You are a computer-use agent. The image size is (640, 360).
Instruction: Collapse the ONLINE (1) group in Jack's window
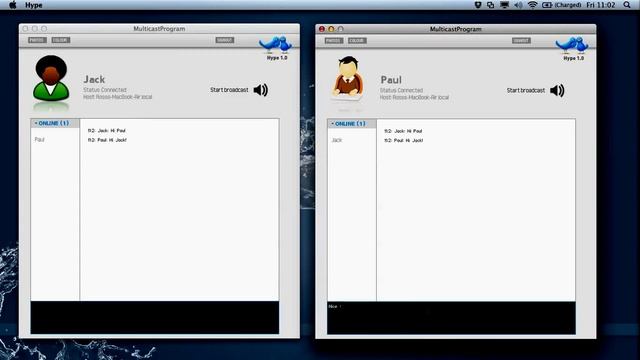(55, 123)
